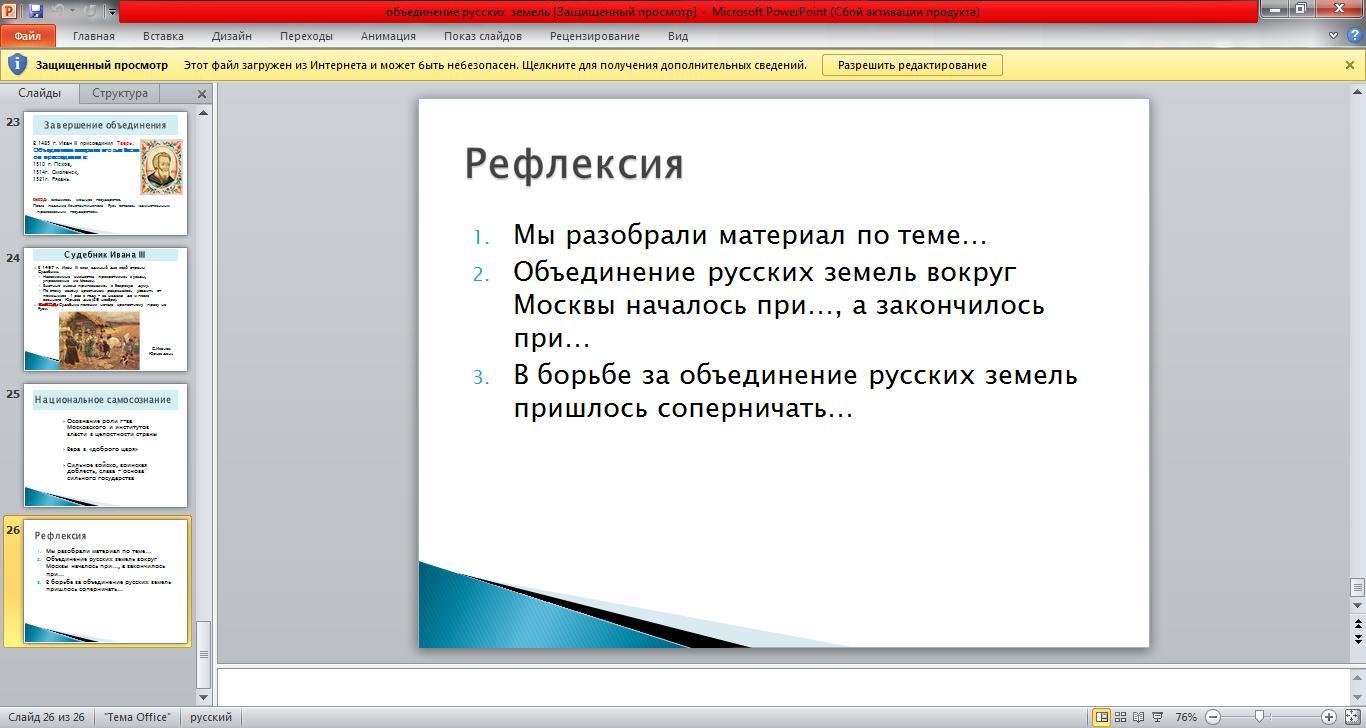Close the slides thumbnail pane
Viewport: 1366px width, 728px height.
[x=202, y=94]
